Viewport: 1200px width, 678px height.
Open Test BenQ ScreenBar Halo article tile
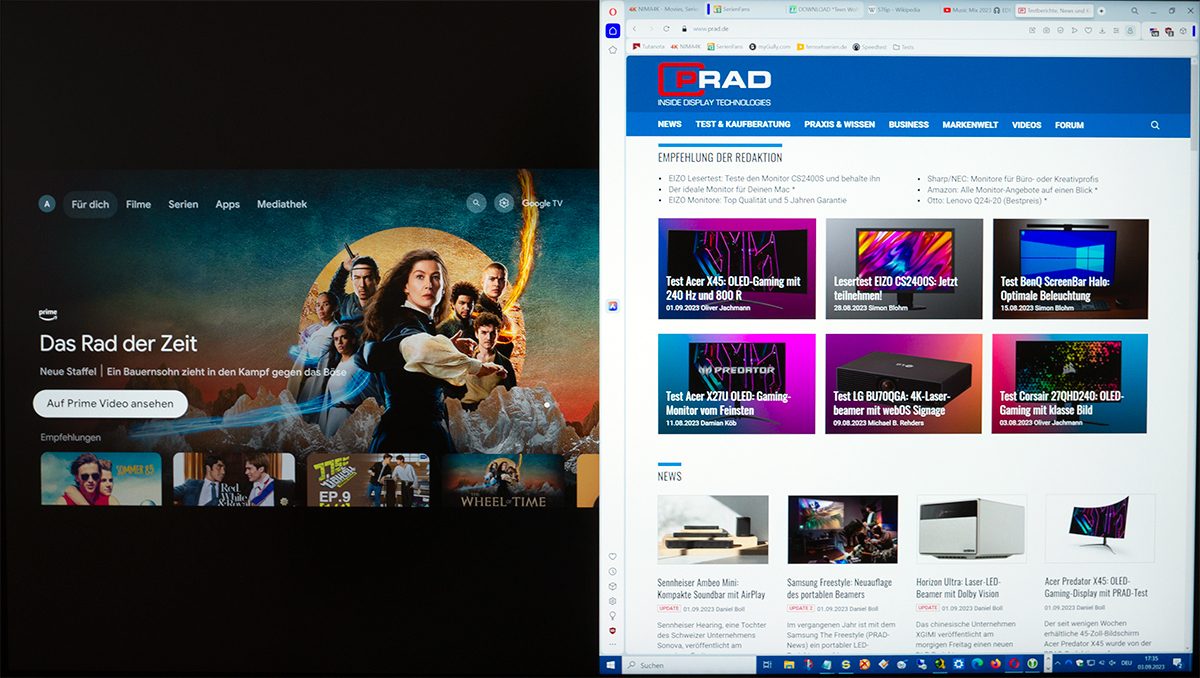click(1070, 268)
